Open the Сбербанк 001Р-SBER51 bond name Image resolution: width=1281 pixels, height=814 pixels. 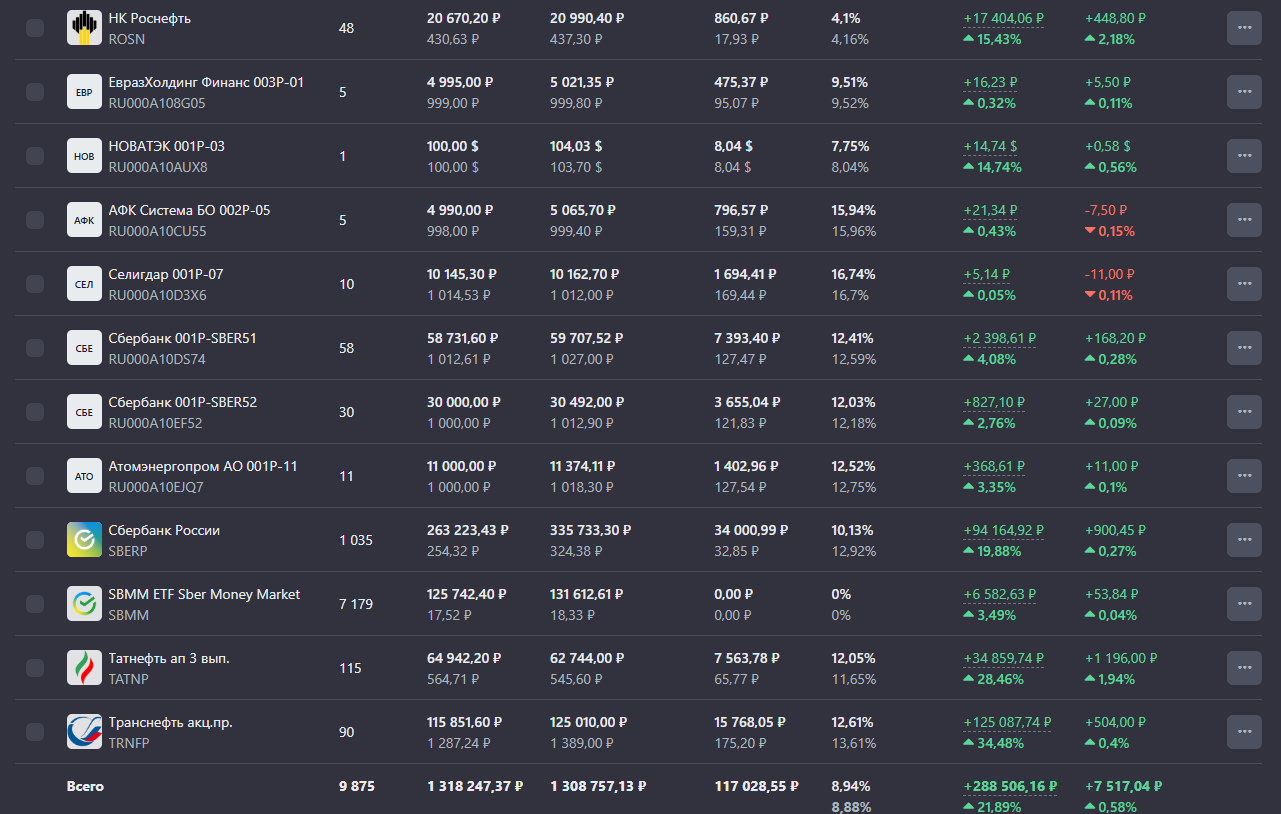(182, 338)
